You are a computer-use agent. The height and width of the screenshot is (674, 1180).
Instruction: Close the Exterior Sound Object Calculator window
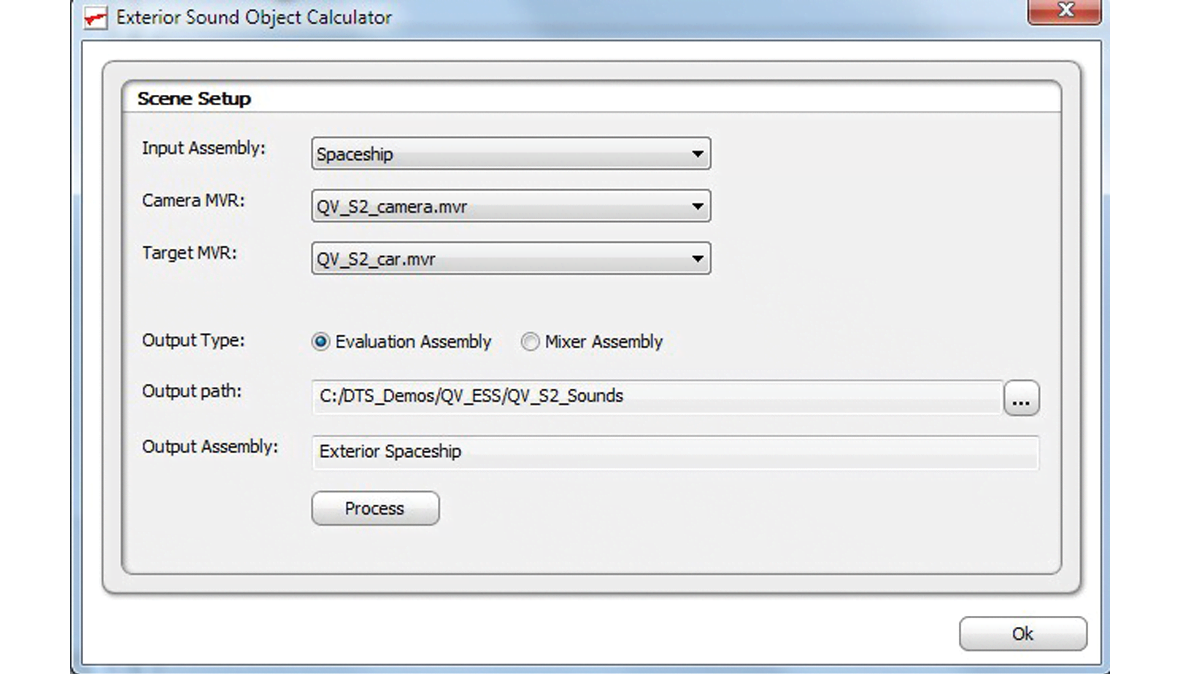tap(1064, 11)
